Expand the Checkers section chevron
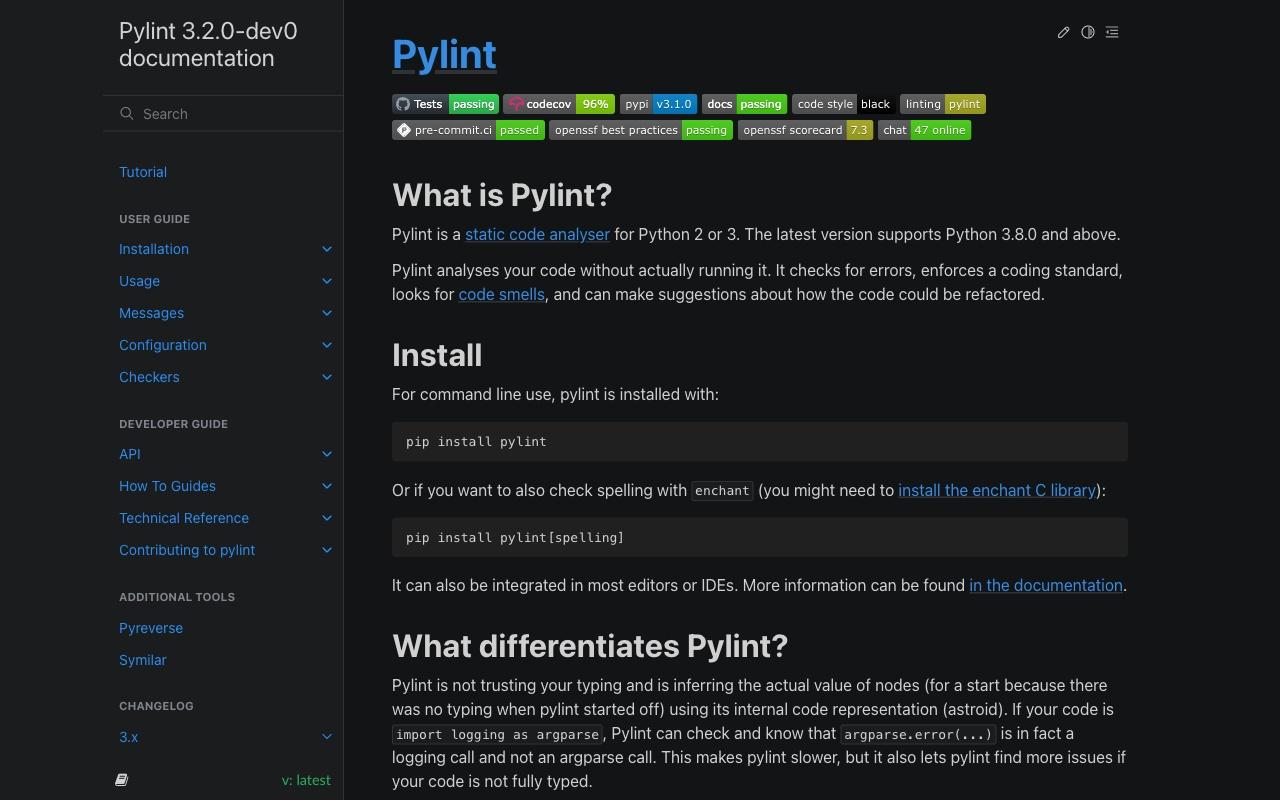This screenshot has height=800, width=1280. (327, 377)
